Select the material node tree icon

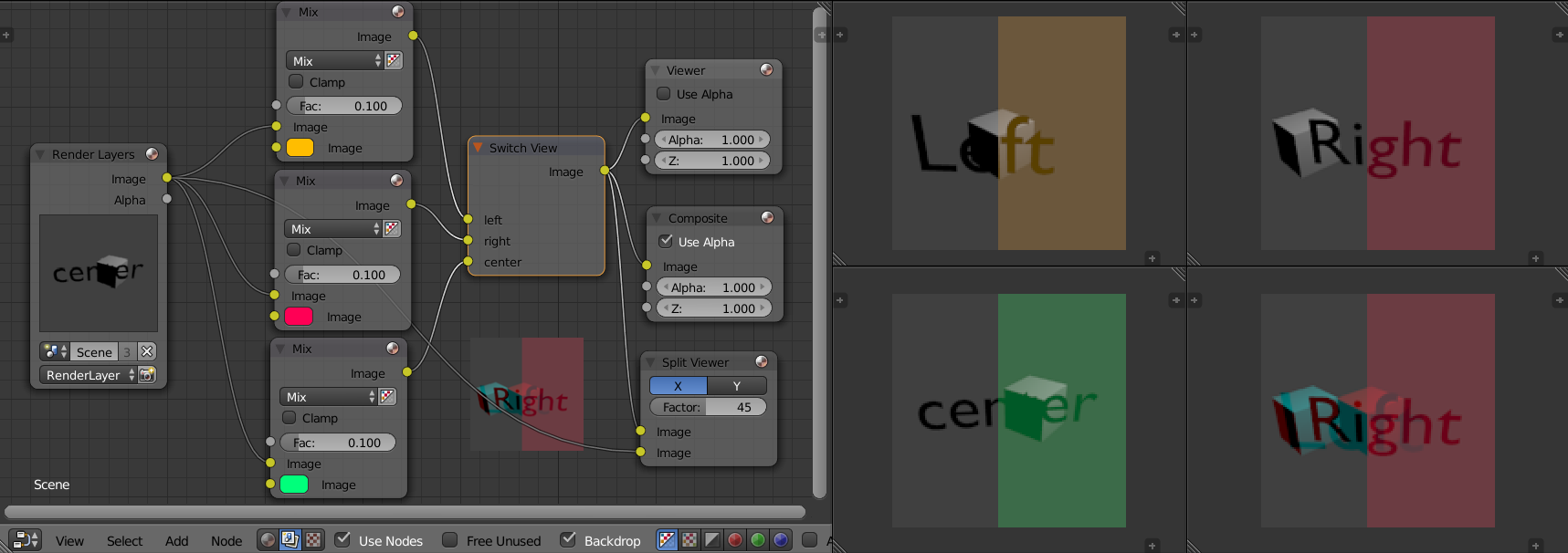(268, 540)
